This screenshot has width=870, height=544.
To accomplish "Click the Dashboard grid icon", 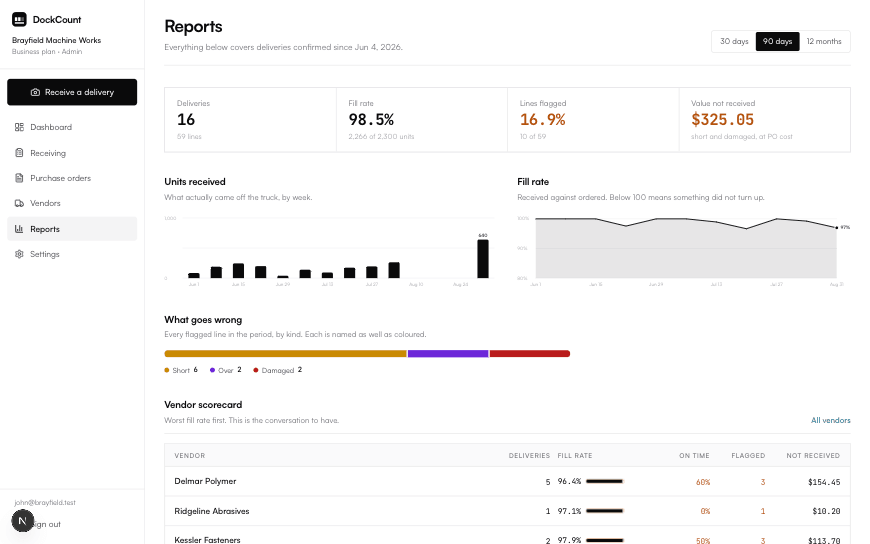I will tap(19, 127).
